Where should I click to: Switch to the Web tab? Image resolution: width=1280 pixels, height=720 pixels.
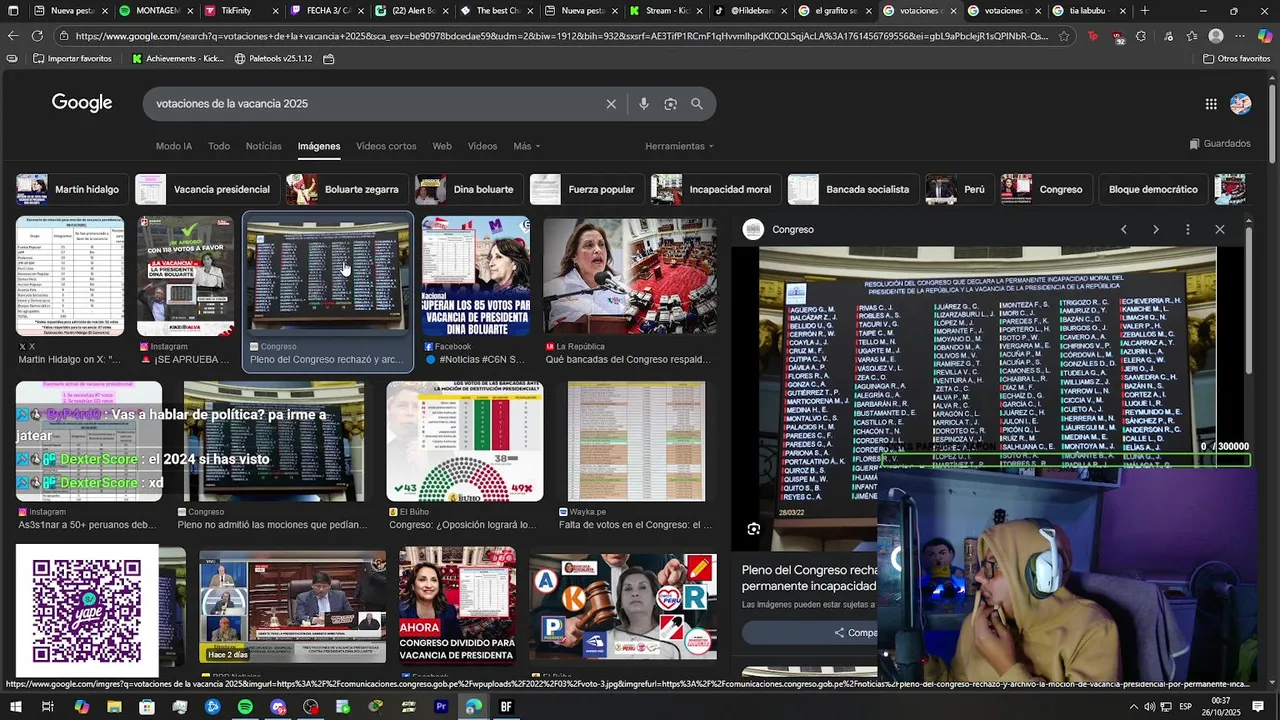tap(442, 146)
